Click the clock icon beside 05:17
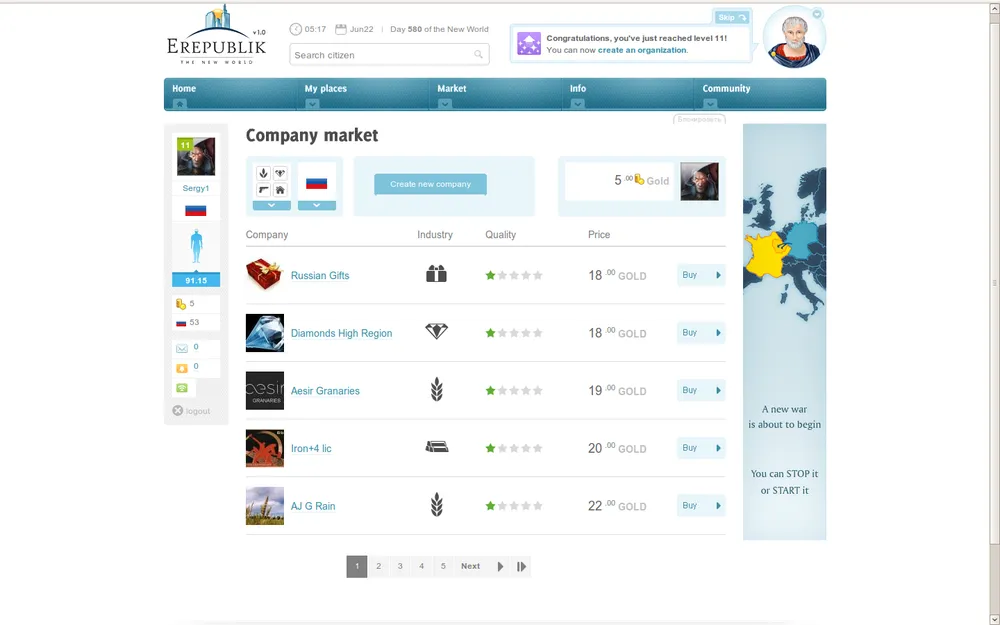The image size is (1000, 625). (x=295, y=29)
